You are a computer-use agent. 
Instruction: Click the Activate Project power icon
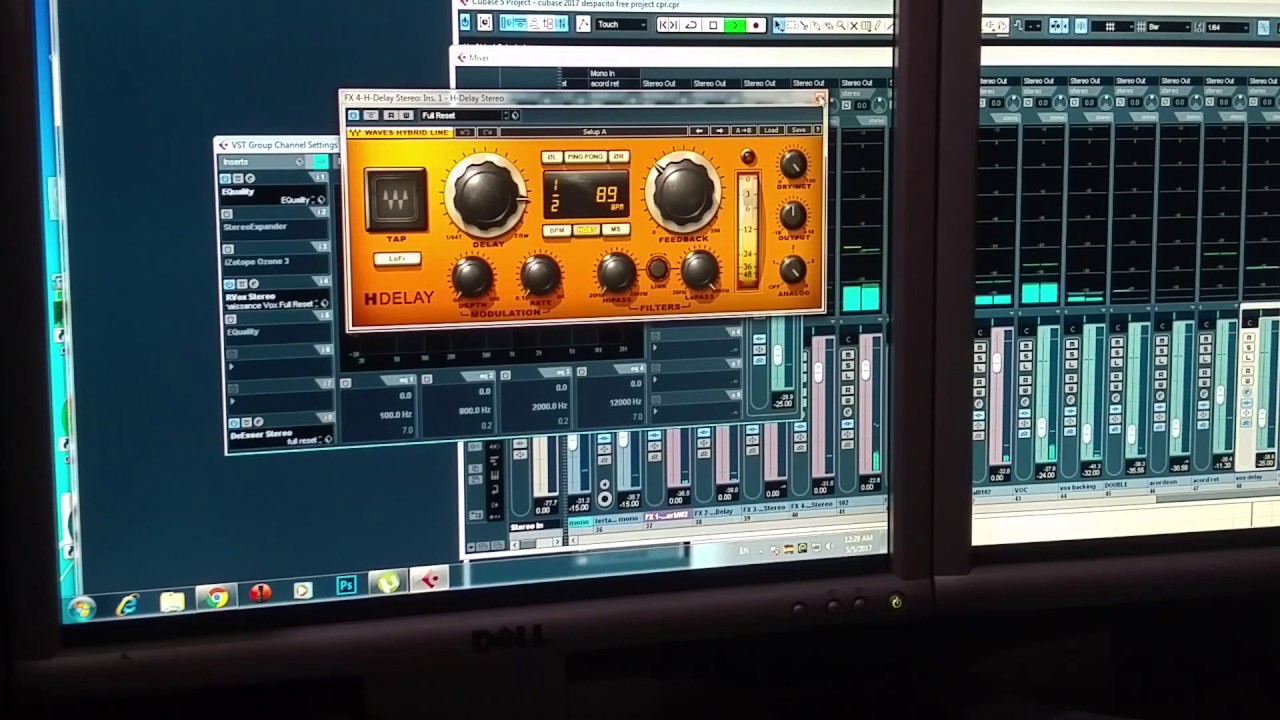(x=465, y=23)
